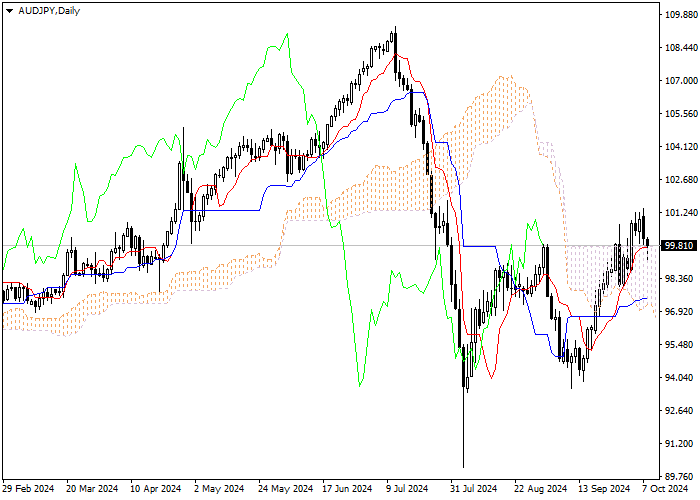The height and width of the screenshot is (500, 700).
Task: Click the 17 Jun 2024 date label
Action: (x=347, y=489)
